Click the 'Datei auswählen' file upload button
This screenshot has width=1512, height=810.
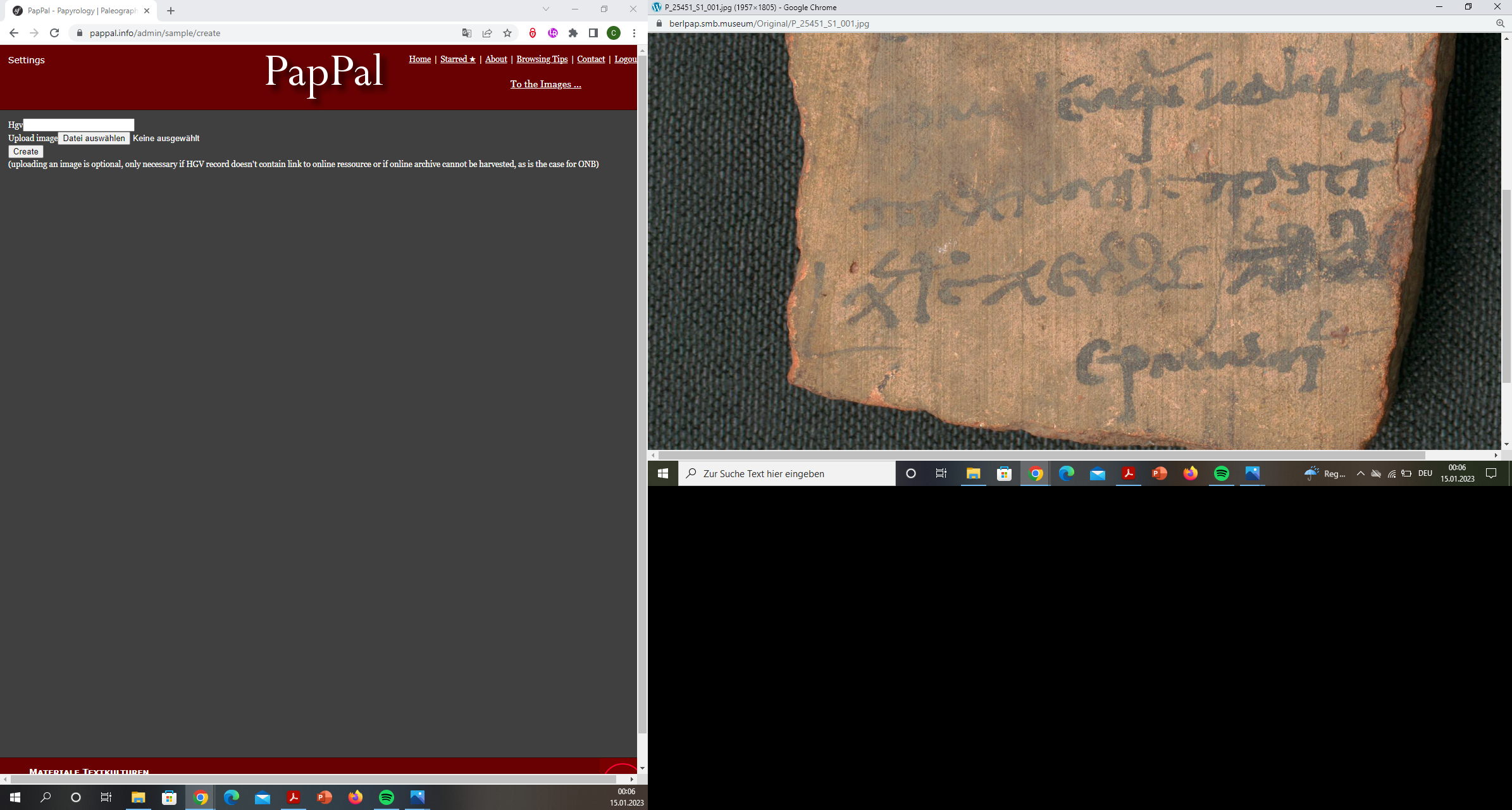94,138
